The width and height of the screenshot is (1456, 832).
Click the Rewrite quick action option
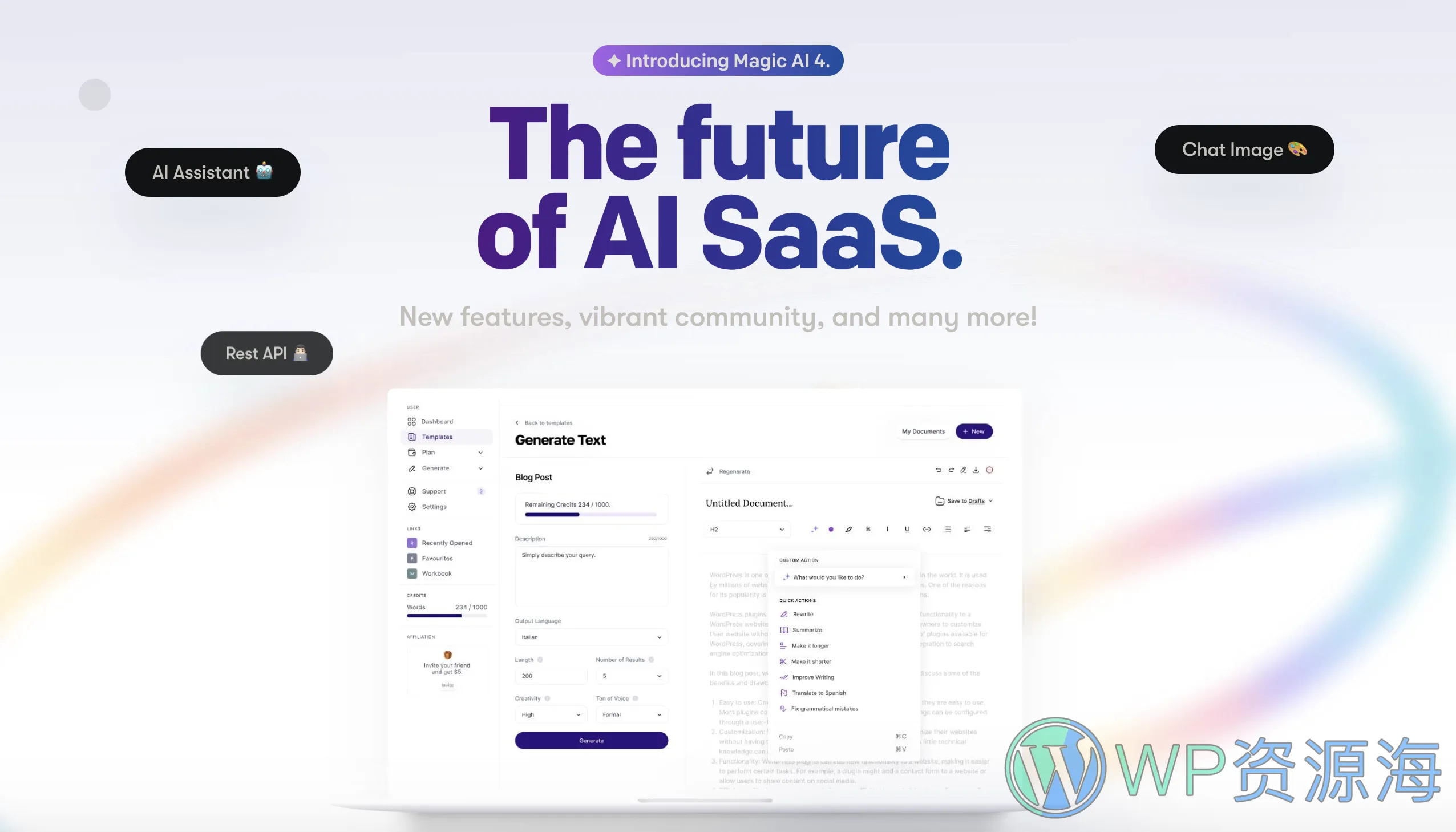click(x=801, y=614)
